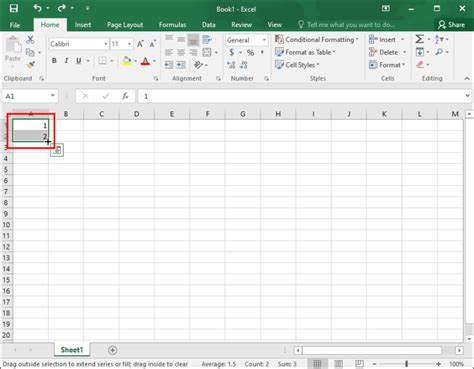The width and height of the screenshot is (474, 369).
Task: Redo the last action
Action: click(x=62, y=8)
